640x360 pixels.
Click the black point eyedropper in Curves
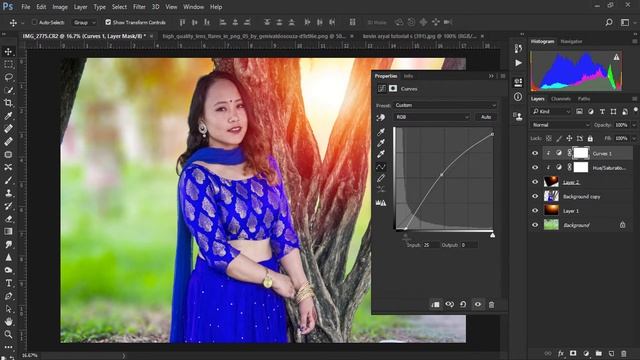[381, 131]
